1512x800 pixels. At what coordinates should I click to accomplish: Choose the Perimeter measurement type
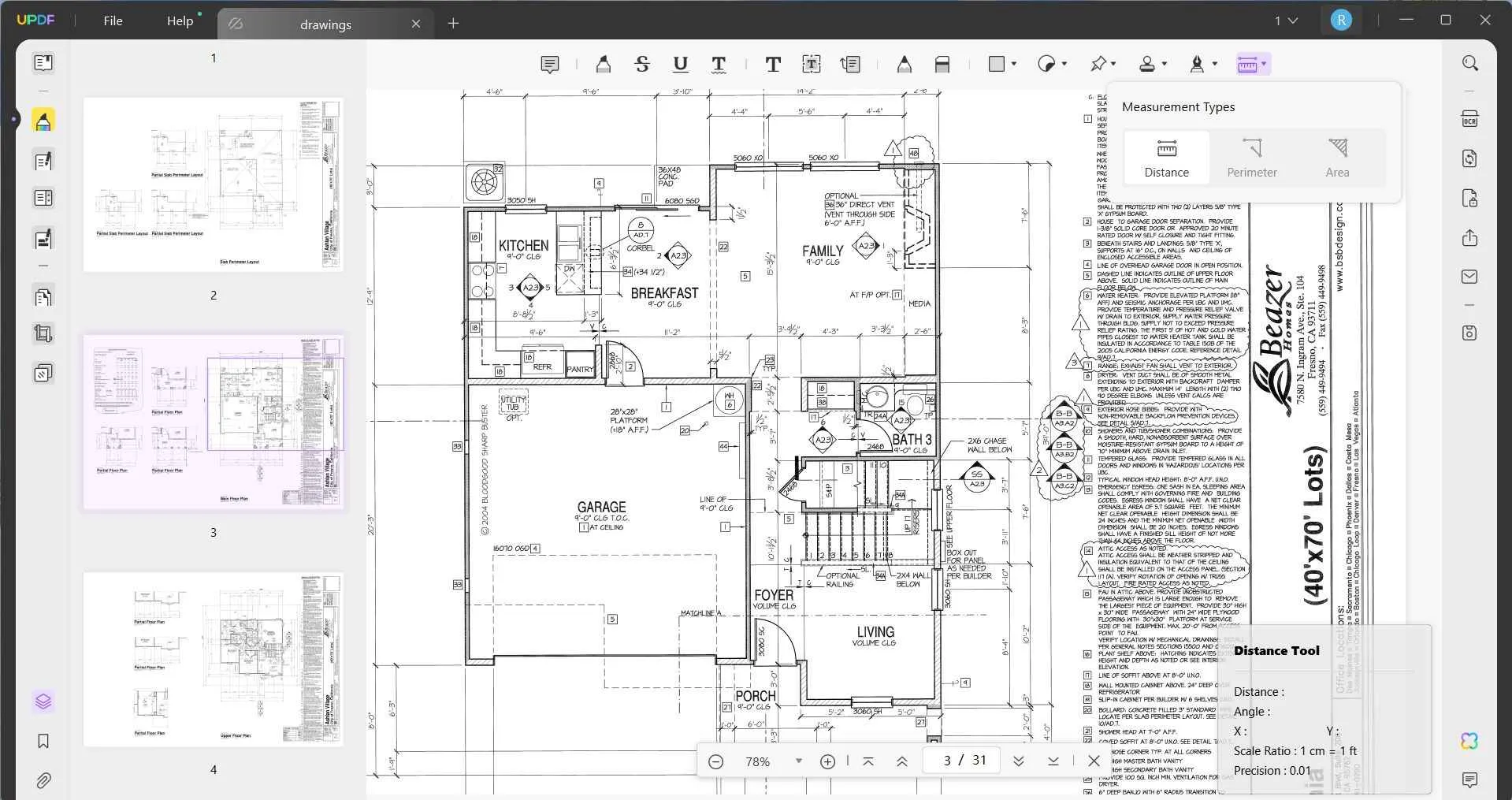1252,158
